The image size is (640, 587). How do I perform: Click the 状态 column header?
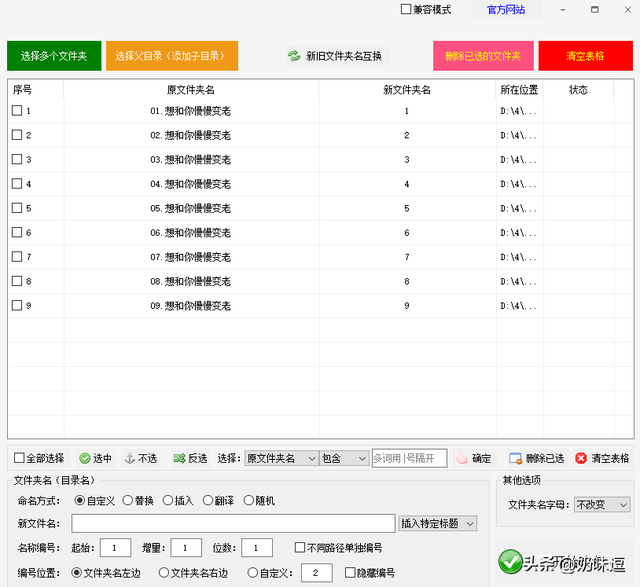click(x=578, y=90)
